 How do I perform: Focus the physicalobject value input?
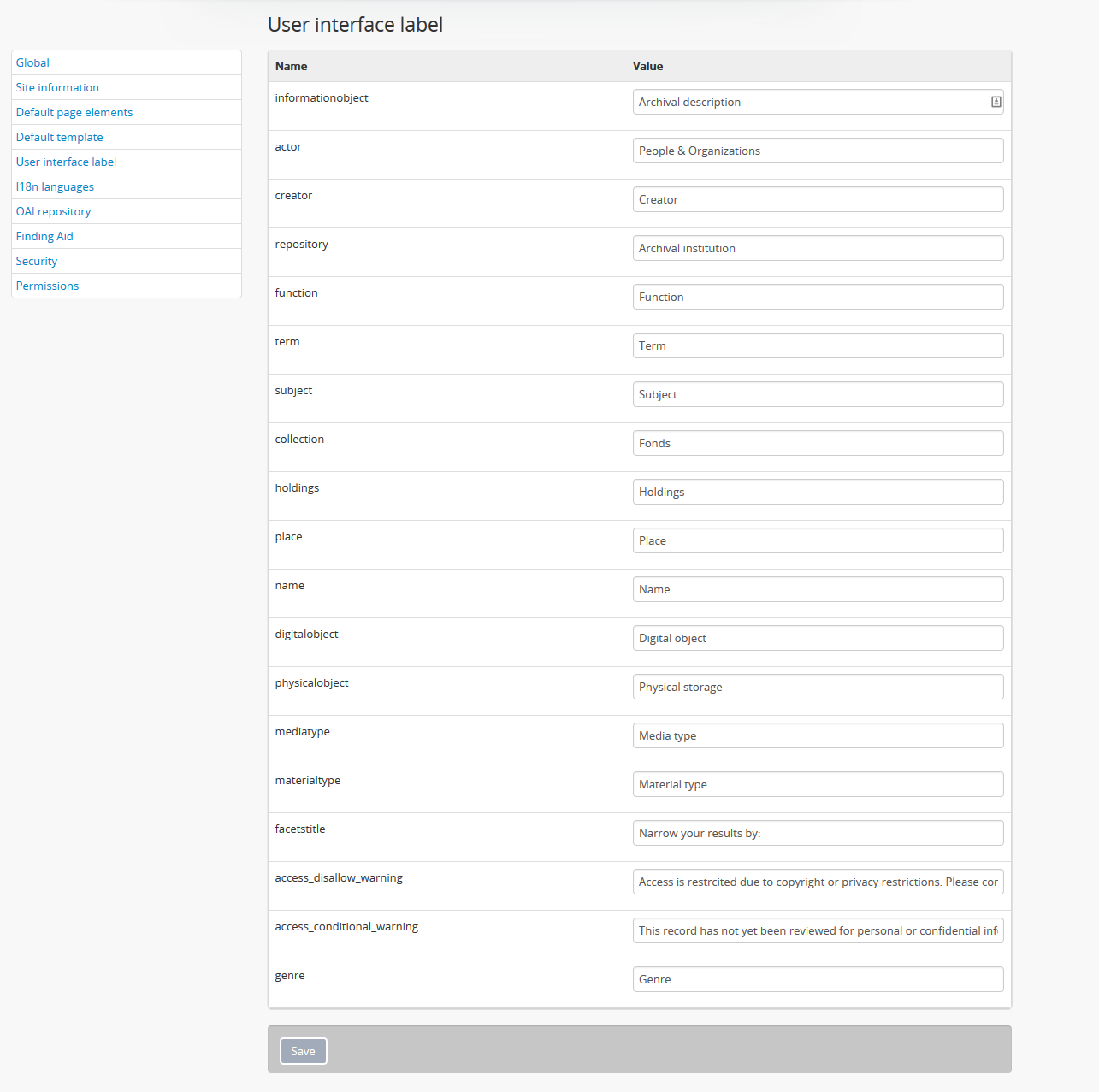click(x=818, y=687)
